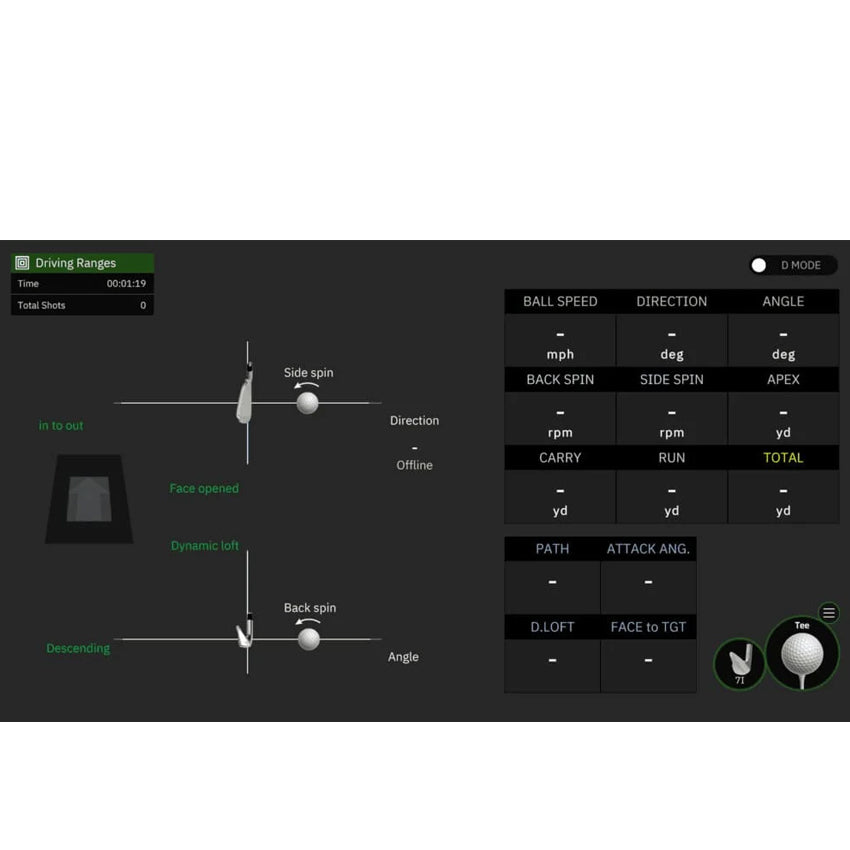Toggle the D MODE switch

tap(793, 265)
